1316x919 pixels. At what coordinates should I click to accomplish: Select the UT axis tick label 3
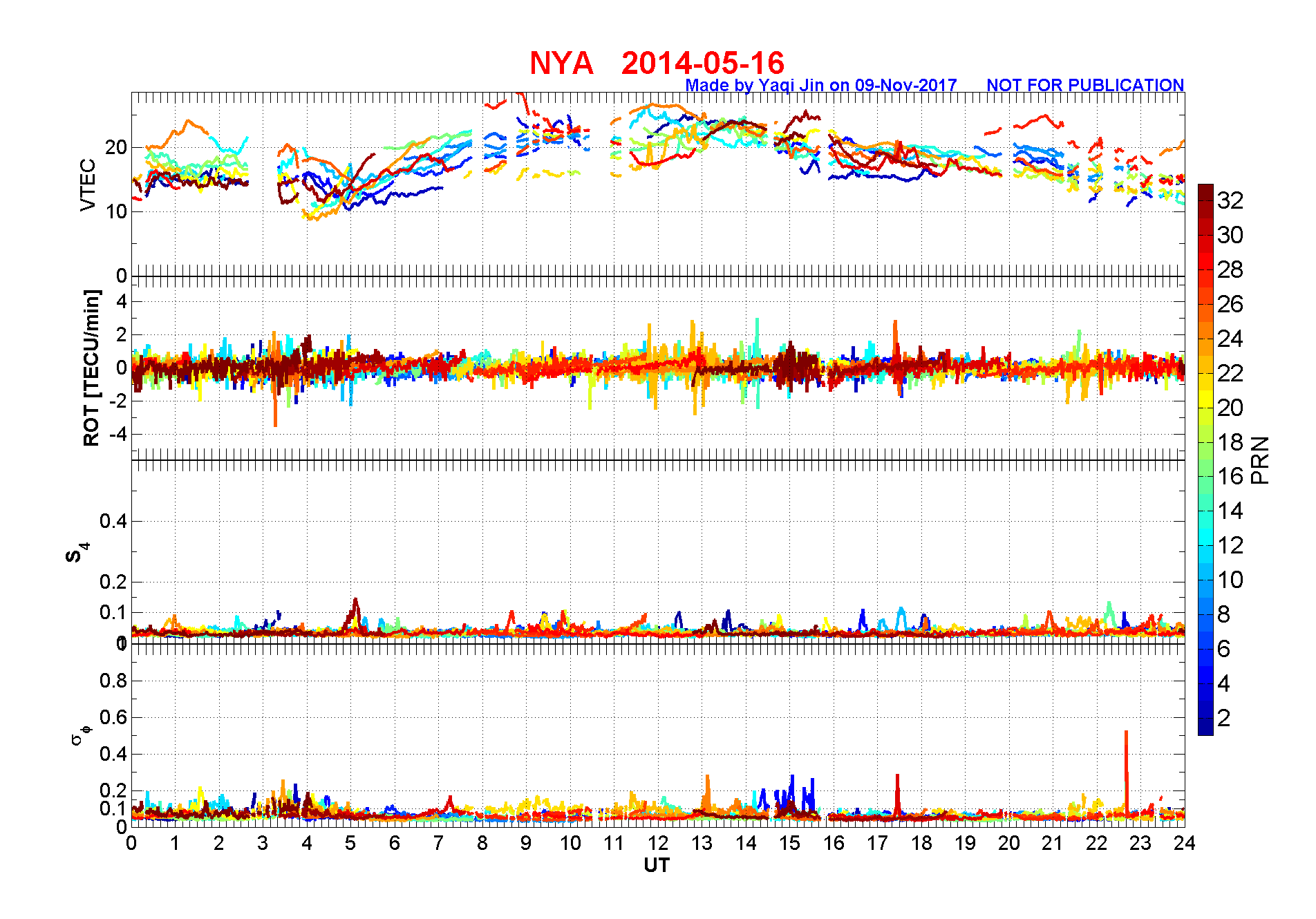[x=263, y=843]
